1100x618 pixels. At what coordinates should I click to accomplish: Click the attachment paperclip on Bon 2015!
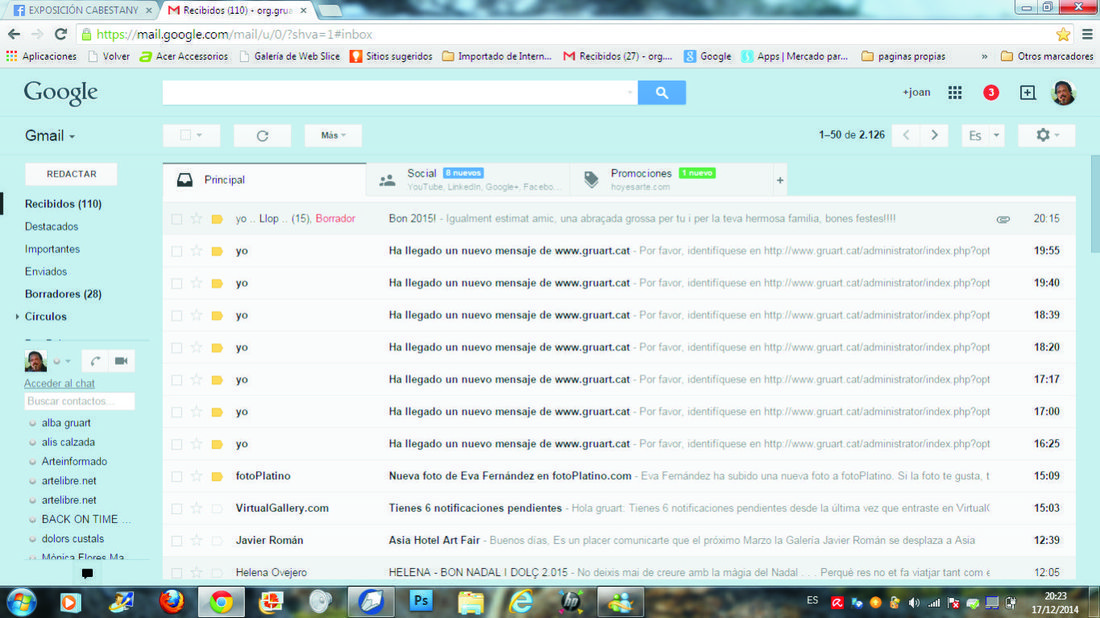tap(1003, 220)
